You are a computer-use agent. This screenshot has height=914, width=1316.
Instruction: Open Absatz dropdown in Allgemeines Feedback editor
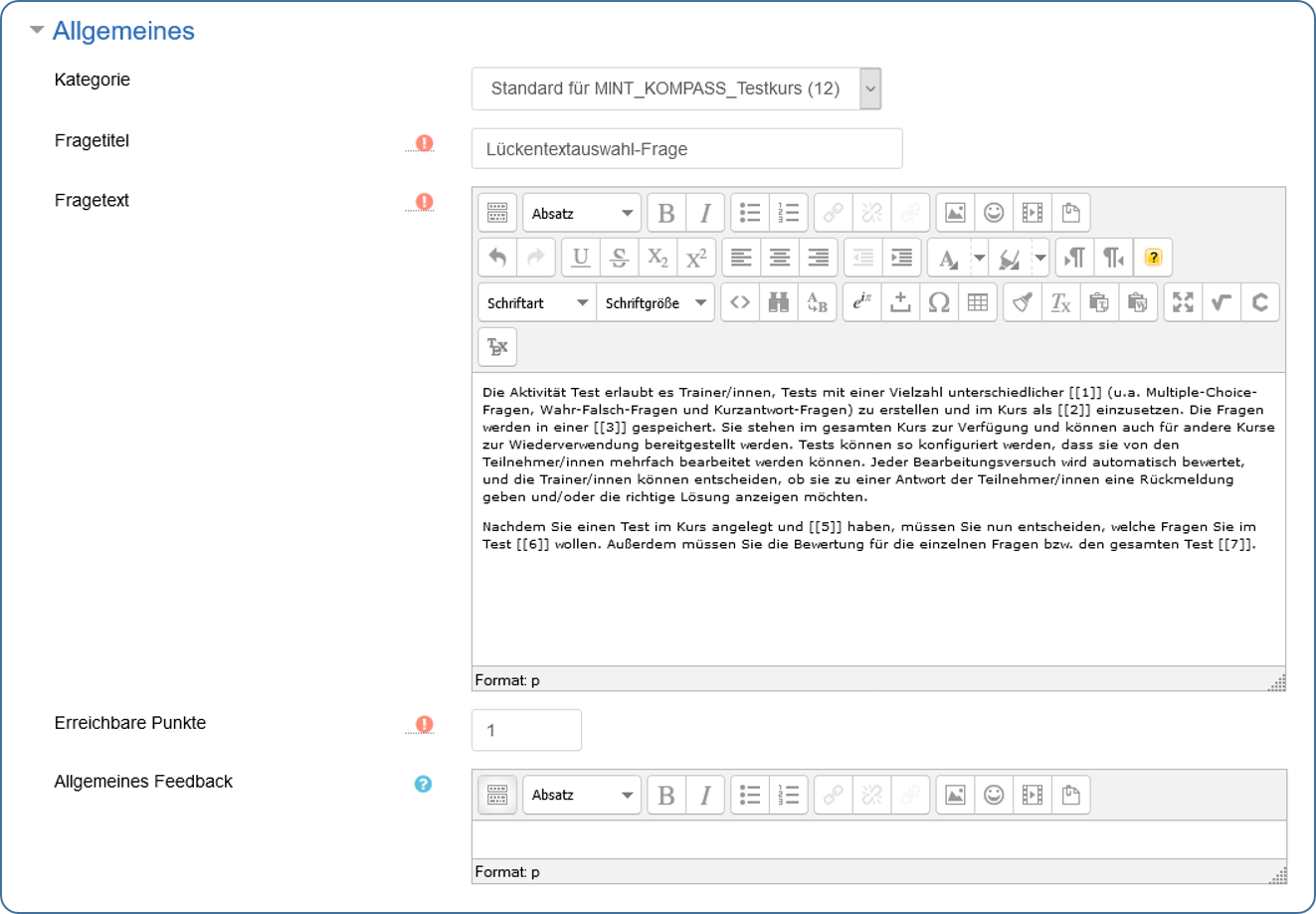click(x=582, y=795)
